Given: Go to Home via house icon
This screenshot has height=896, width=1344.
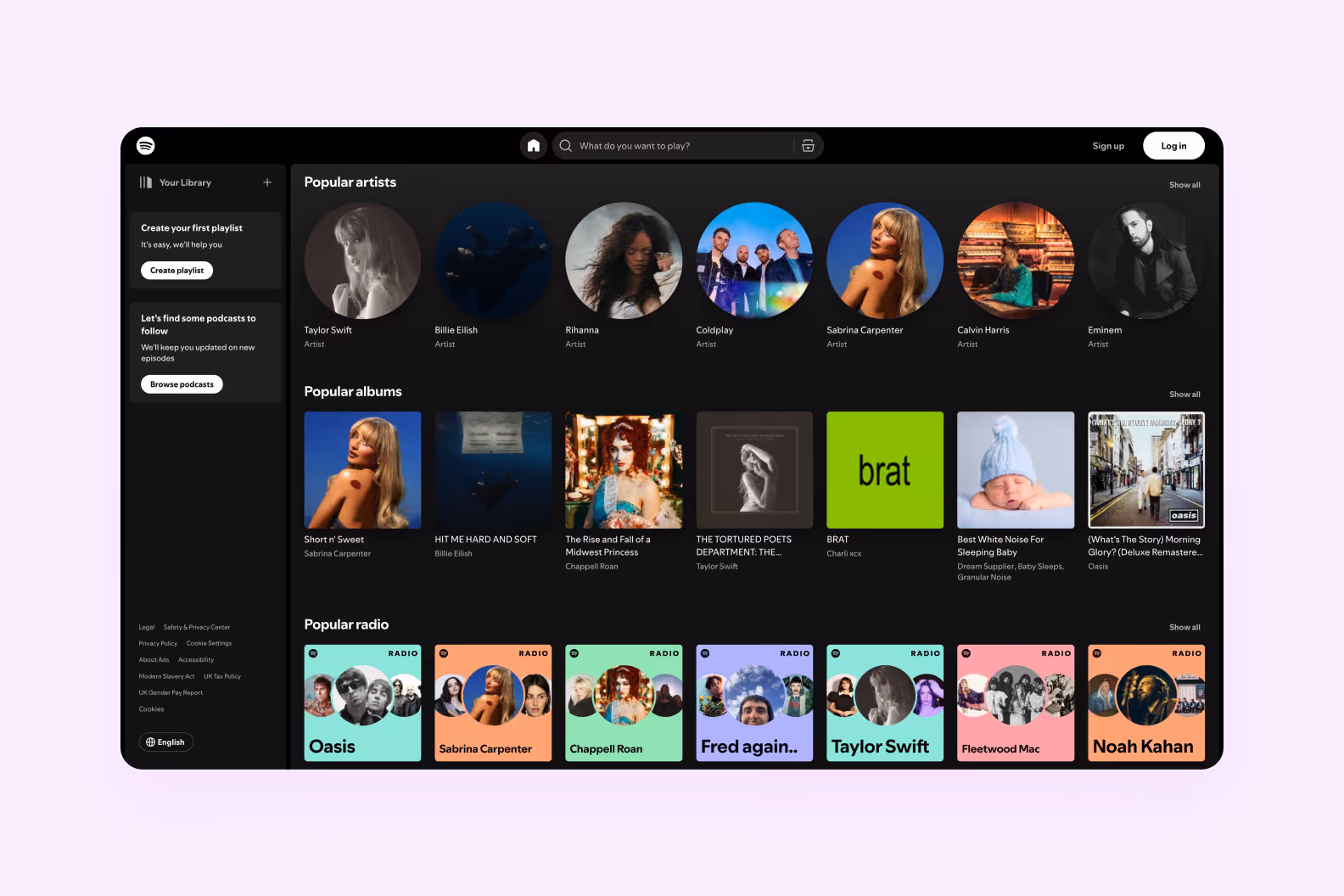Looking at the screenshot, I should (534, 146).
